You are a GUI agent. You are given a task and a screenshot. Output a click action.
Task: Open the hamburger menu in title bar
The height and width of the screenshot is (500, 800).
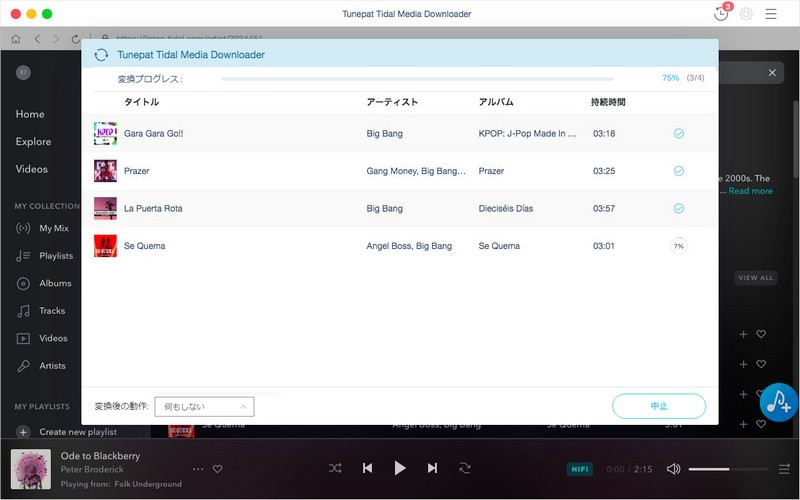[x=771, y=14]
